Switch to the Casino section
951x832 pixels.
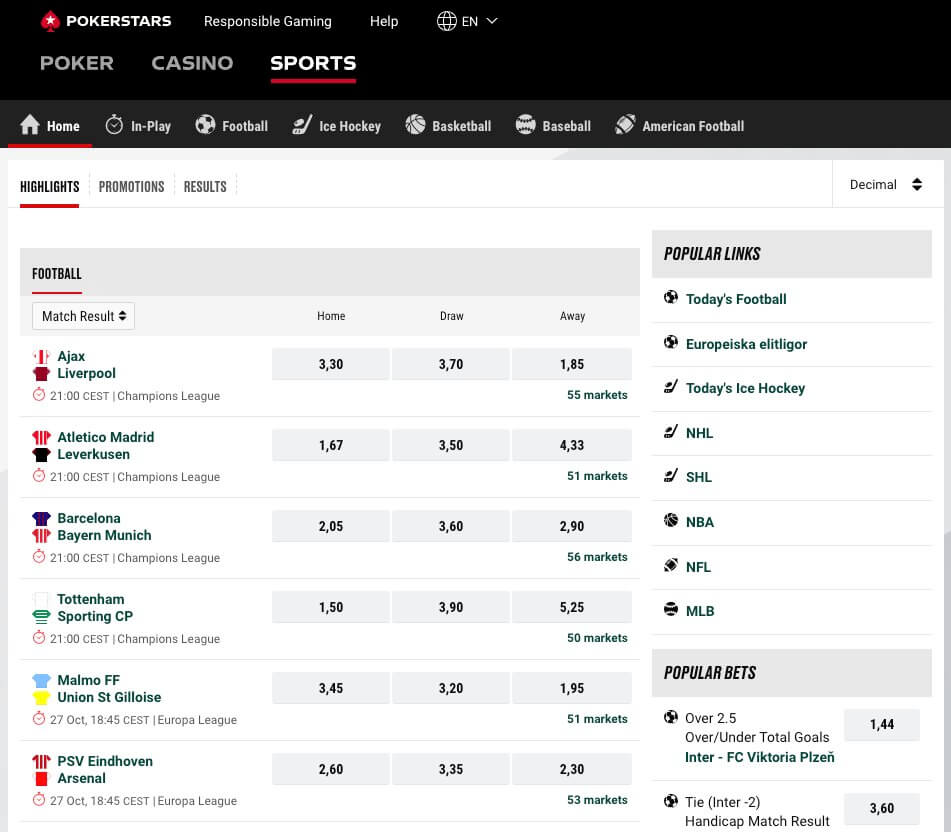(x=192, y=63)
